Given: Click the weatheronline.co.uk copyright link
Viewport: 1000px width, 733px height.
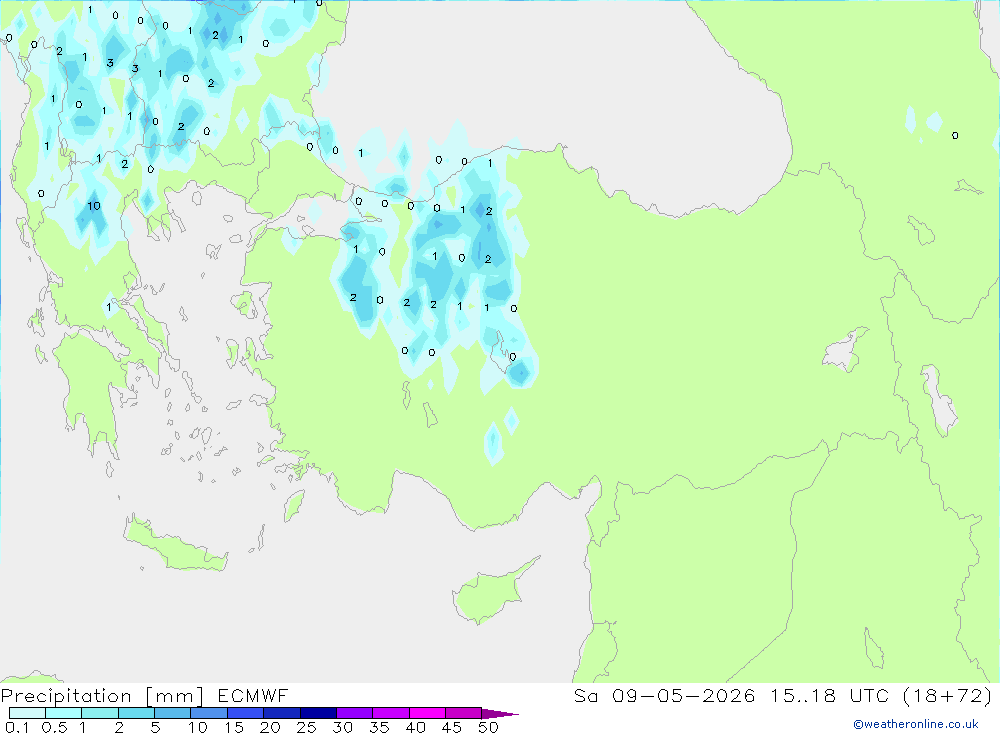Looking at the screenshot, I should coord(916,724).
